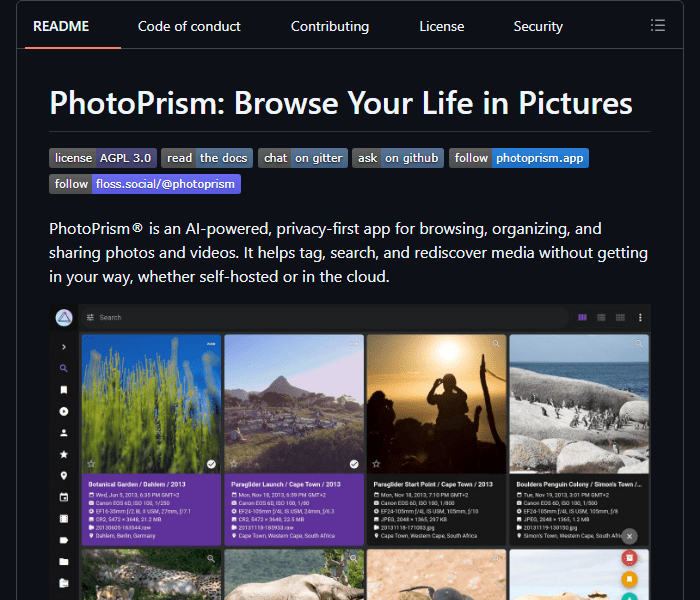Open the README outline list icon
Screen dimensions: 700x600
pos(658,25)
